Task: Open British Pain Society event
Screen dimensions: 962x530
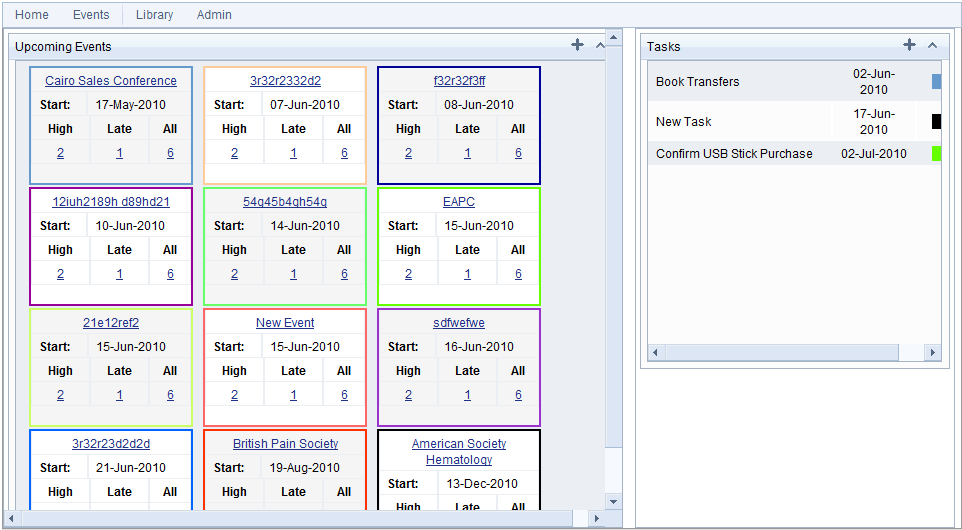Action: (x=285, y=444)
